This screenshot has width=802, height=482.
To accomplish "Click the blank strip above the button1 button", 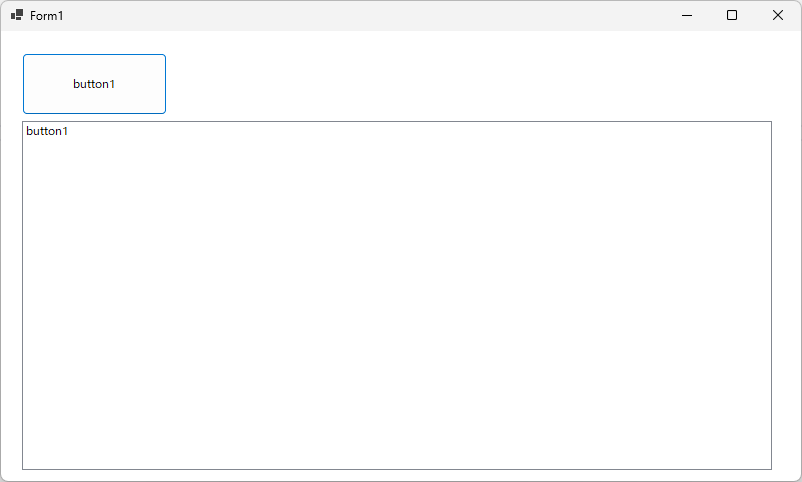I will pyautogui.click(x=94, y=42).
